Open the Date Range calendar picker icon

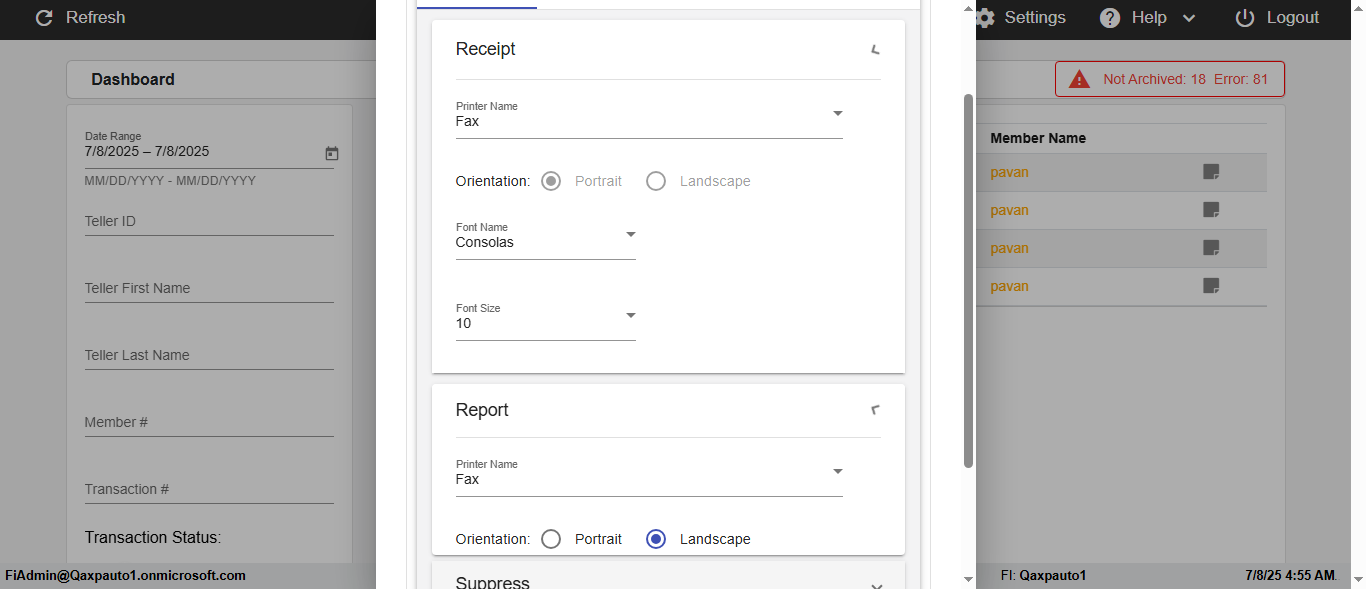click(332, 153)
